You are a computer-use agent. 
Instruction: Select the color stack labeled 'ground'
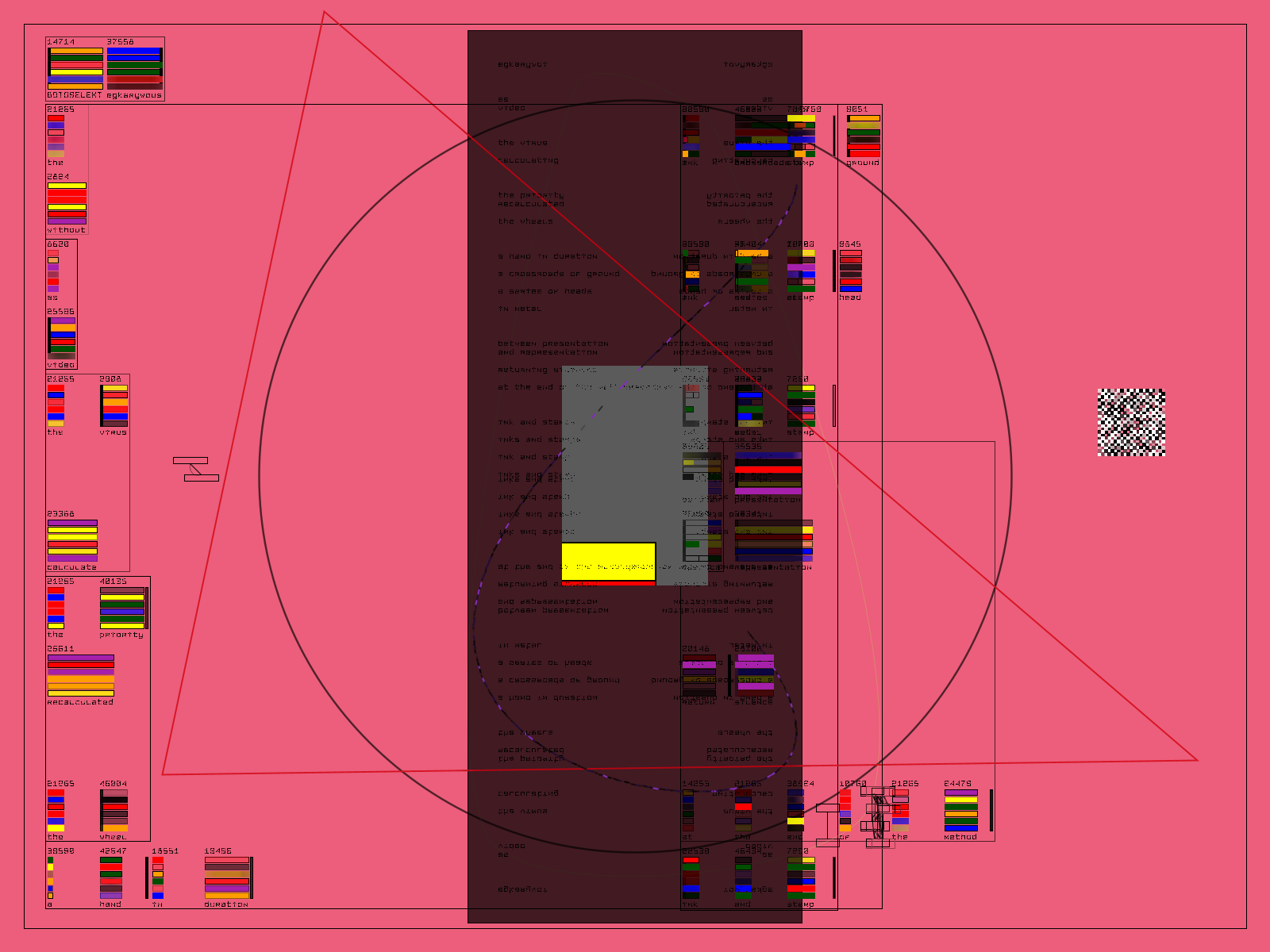[864, 136]
